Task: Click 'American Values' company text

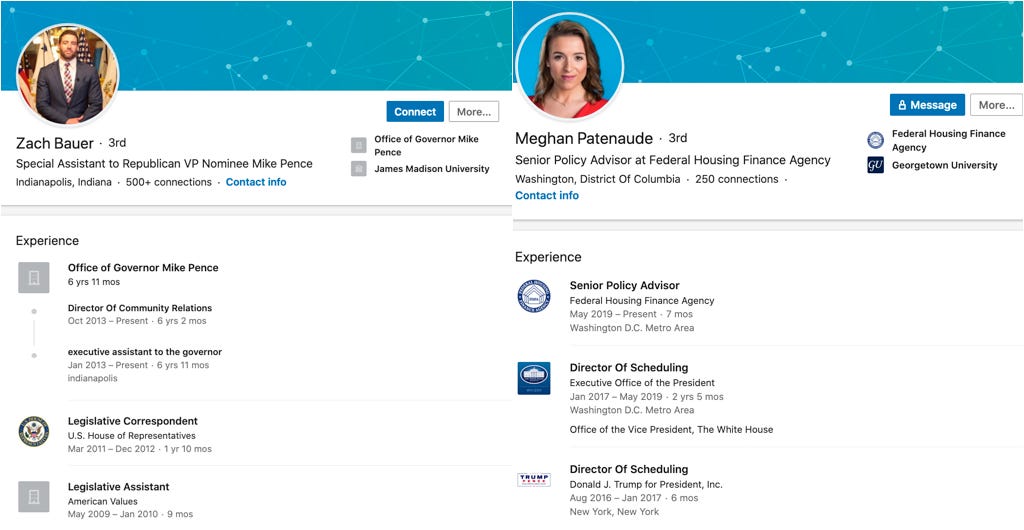Action: [x=103, y=501]
